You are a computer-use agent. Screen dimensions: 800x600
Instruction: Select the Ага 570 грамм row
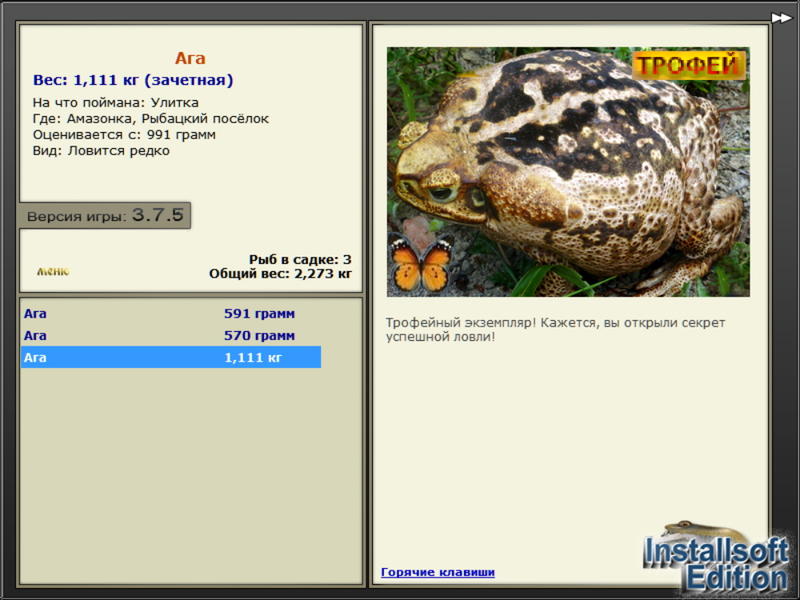171,335
